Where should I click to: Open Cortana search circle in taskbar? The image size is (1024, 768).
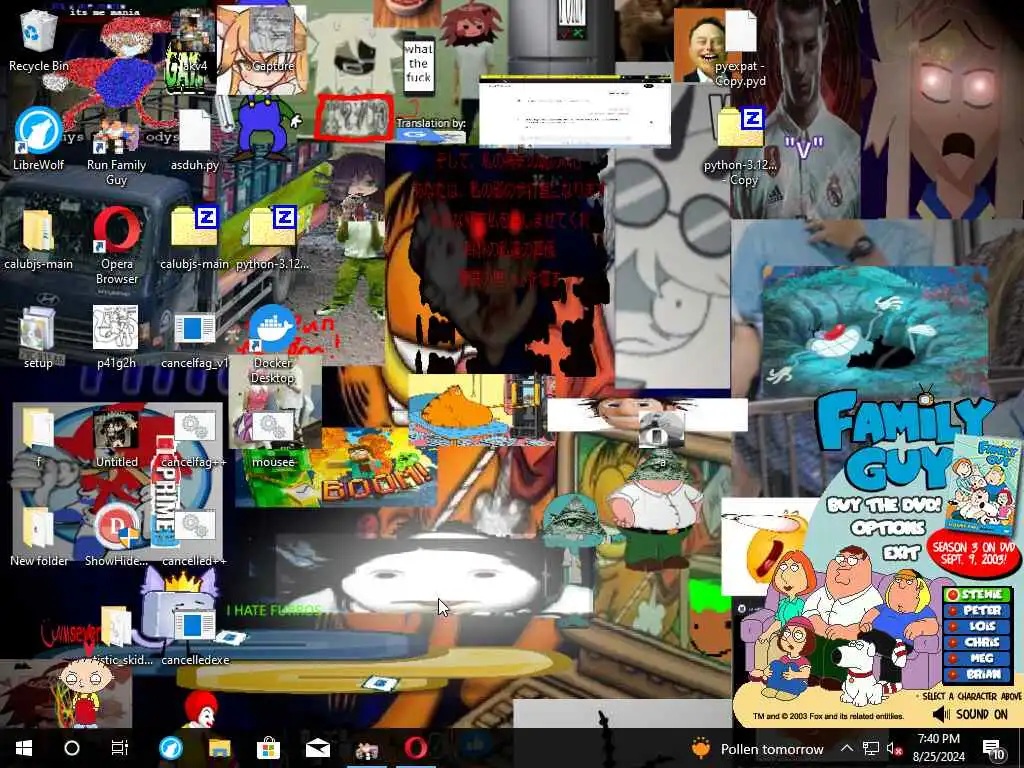[72, 748]
